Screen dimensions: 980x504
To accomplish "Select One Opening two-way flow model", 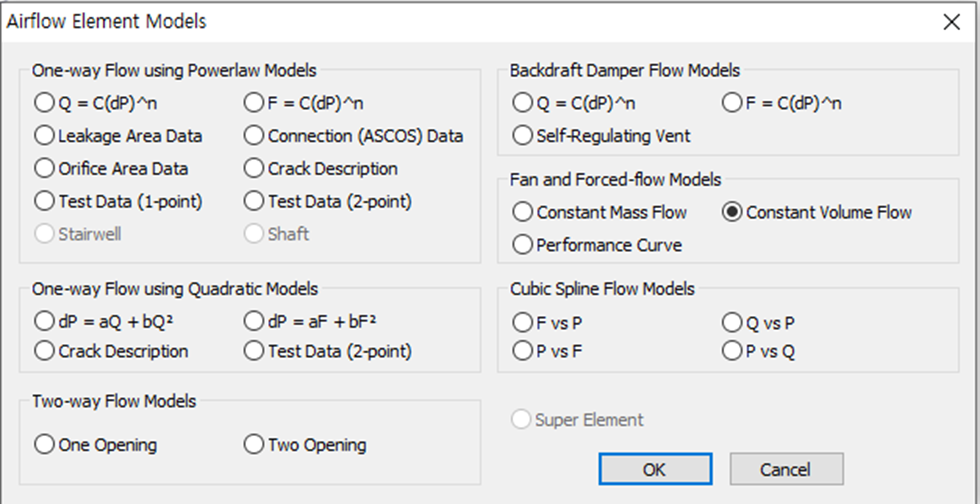I will pyautogui.click(x=44, y=445).
